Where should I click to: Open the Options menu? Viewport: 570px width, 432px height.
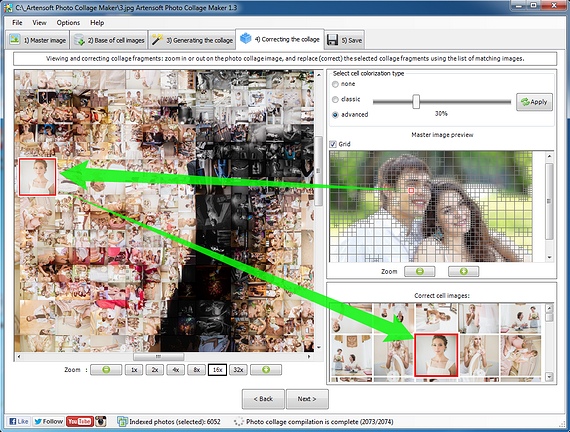pos(68,23)
